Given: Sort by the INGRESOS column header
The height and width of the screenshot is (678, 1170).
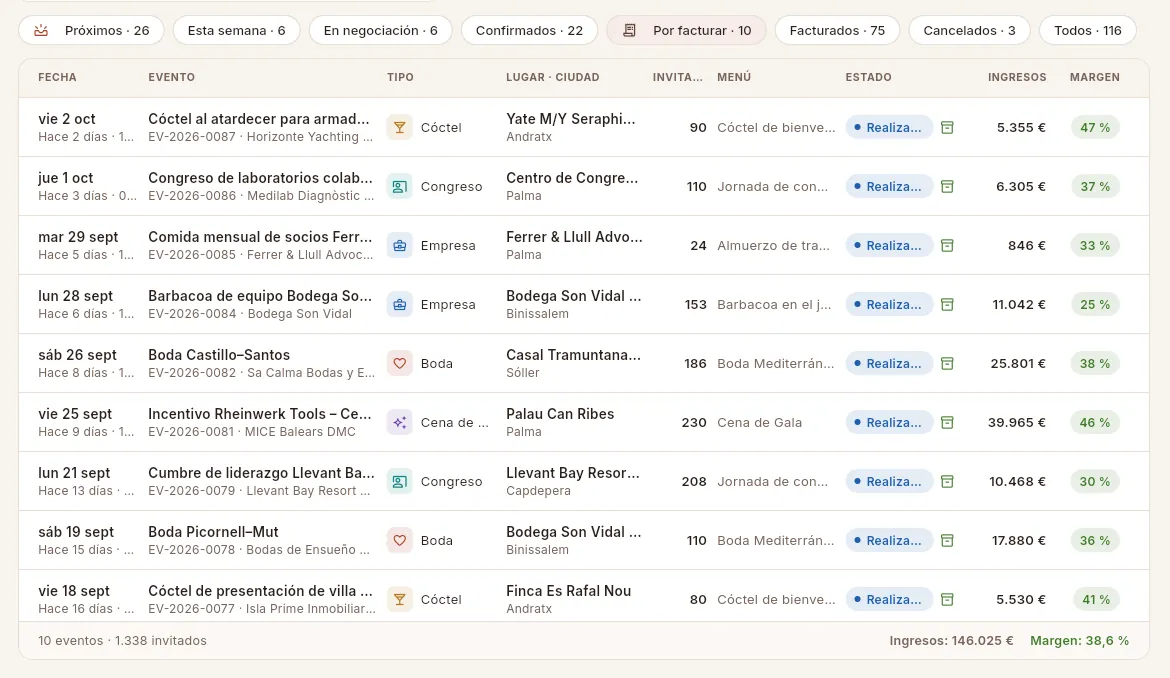Looking at the screenshot, I should 1017,77.
